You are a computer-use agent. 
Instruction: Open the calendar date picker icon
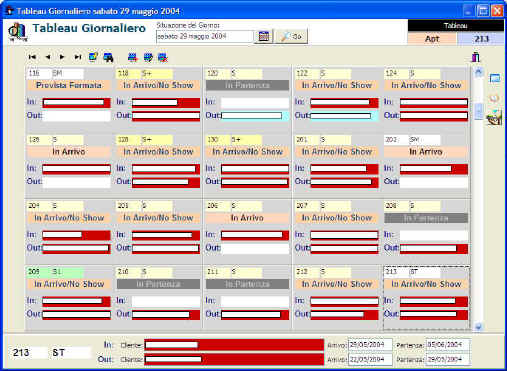point(264,36)
